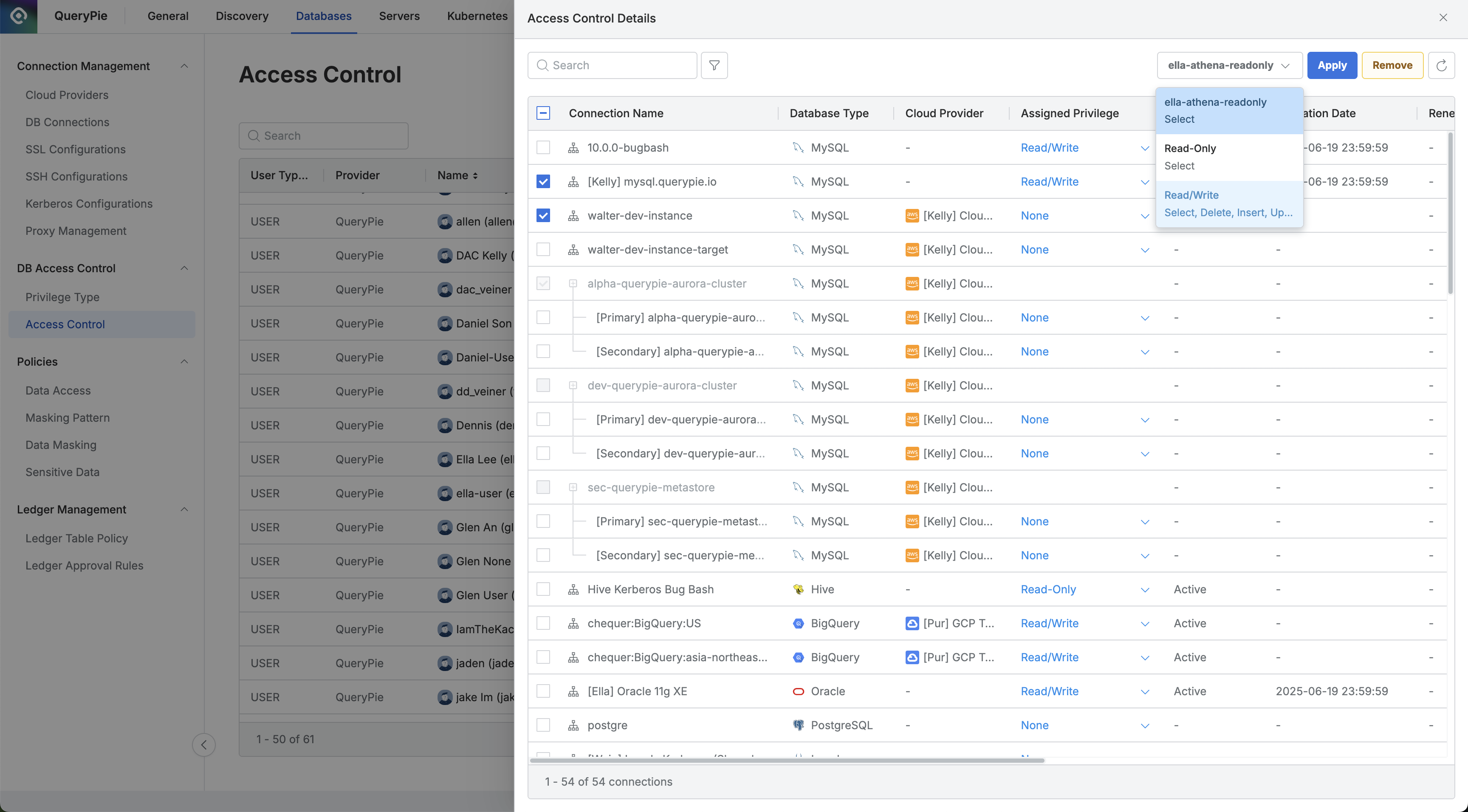Switch to the Discovery tab

tap(242, 16)
